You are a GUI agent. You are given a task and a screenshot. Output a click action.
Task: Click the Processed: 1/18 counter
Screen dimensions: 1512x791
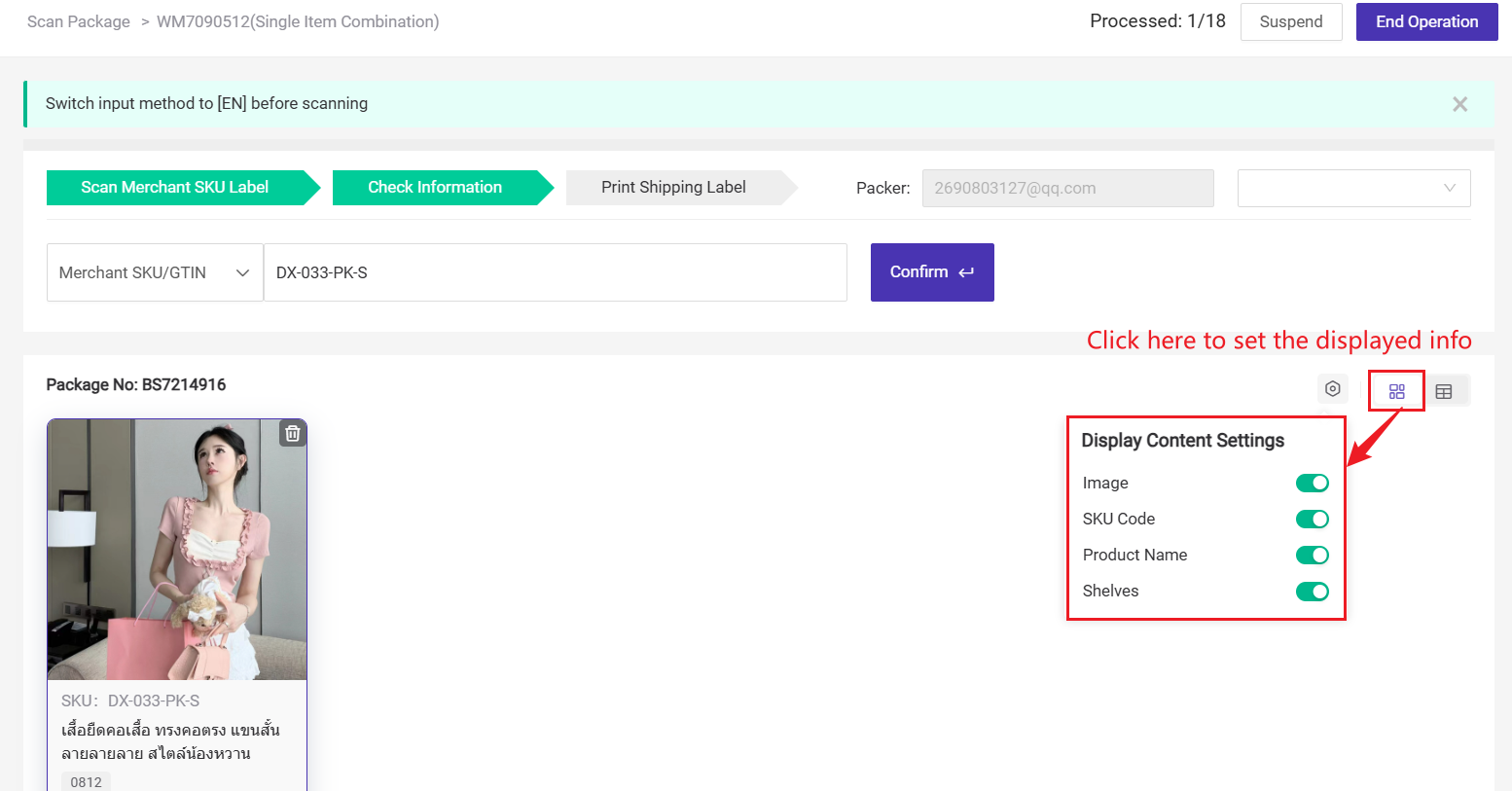[1158, 21]
